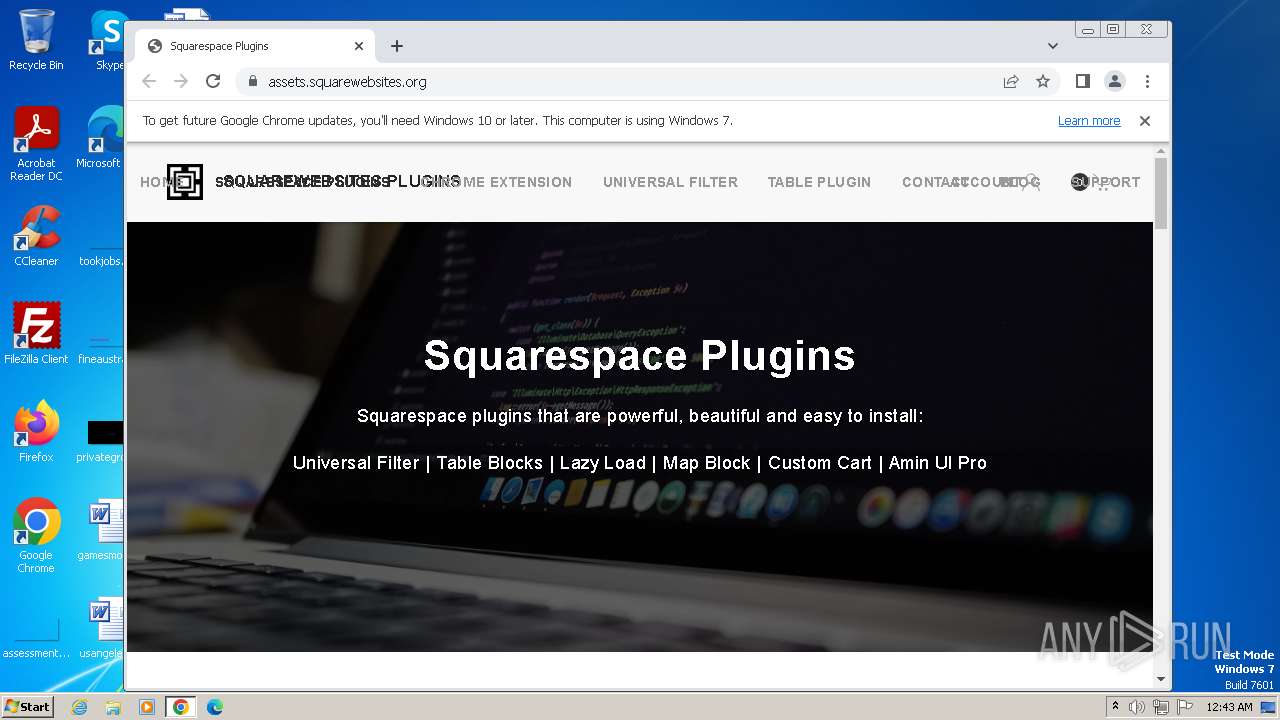Click Universal Filter in hero text
The width and height of the screenshot is (1280, 720).
356,463
